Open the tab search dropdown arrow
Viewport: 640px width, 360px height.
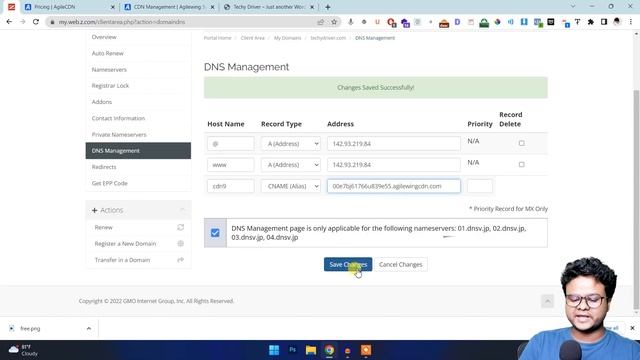[573, 7]
